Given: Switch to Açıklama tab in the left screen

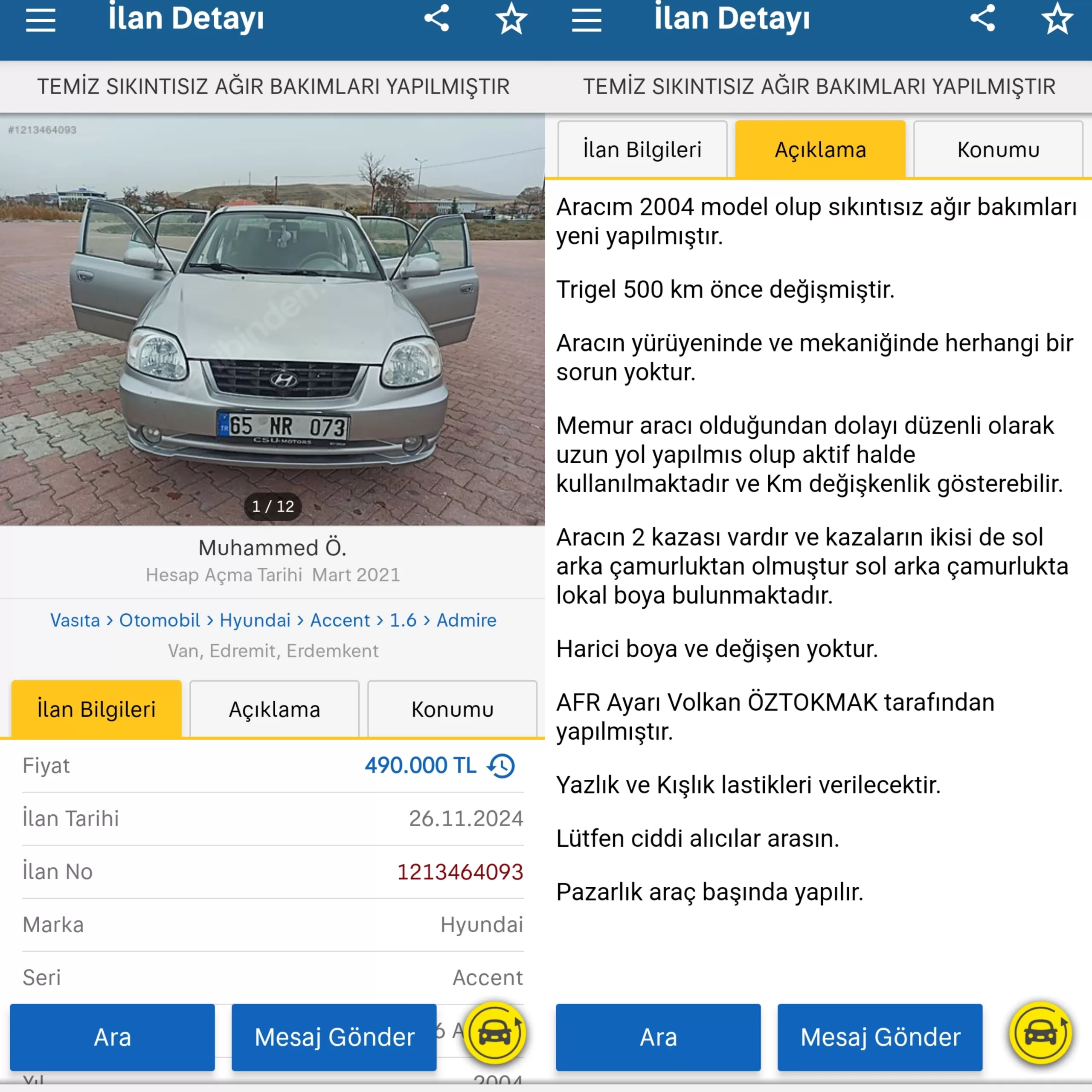Looking at the screenshot, I should click(275, 709).
